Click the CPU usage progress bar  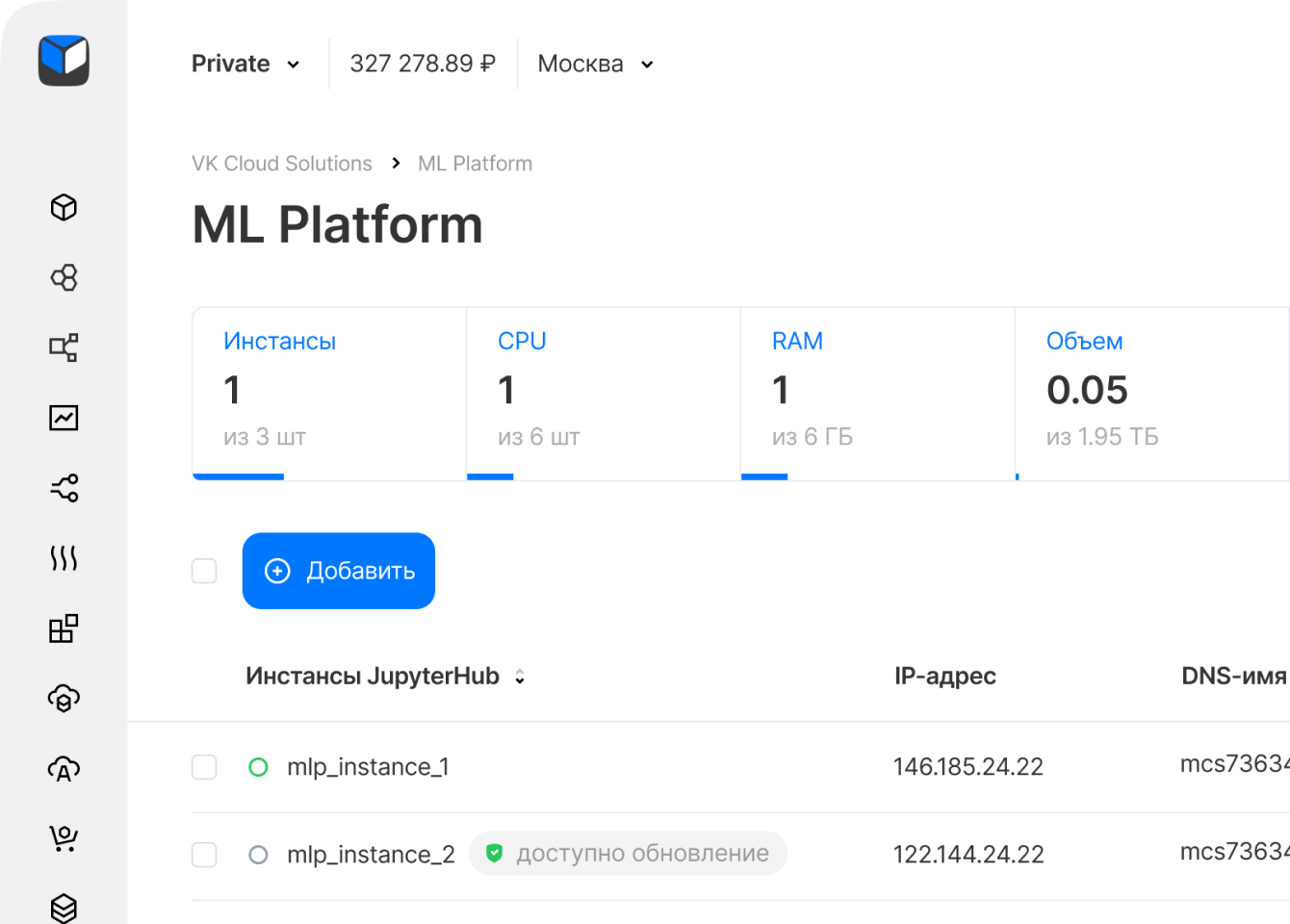click(x=490, y=476)
